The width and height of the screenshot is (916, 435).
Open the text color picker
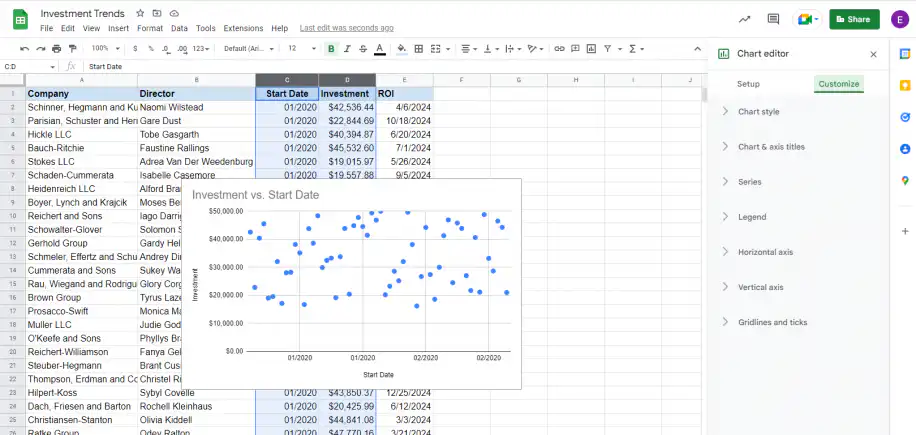coord(380,49)
